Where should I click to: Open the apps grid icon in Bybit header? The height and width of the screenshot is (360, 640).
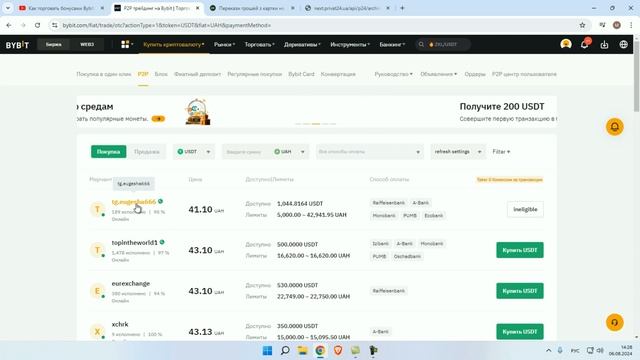click(x=125, y=44)
